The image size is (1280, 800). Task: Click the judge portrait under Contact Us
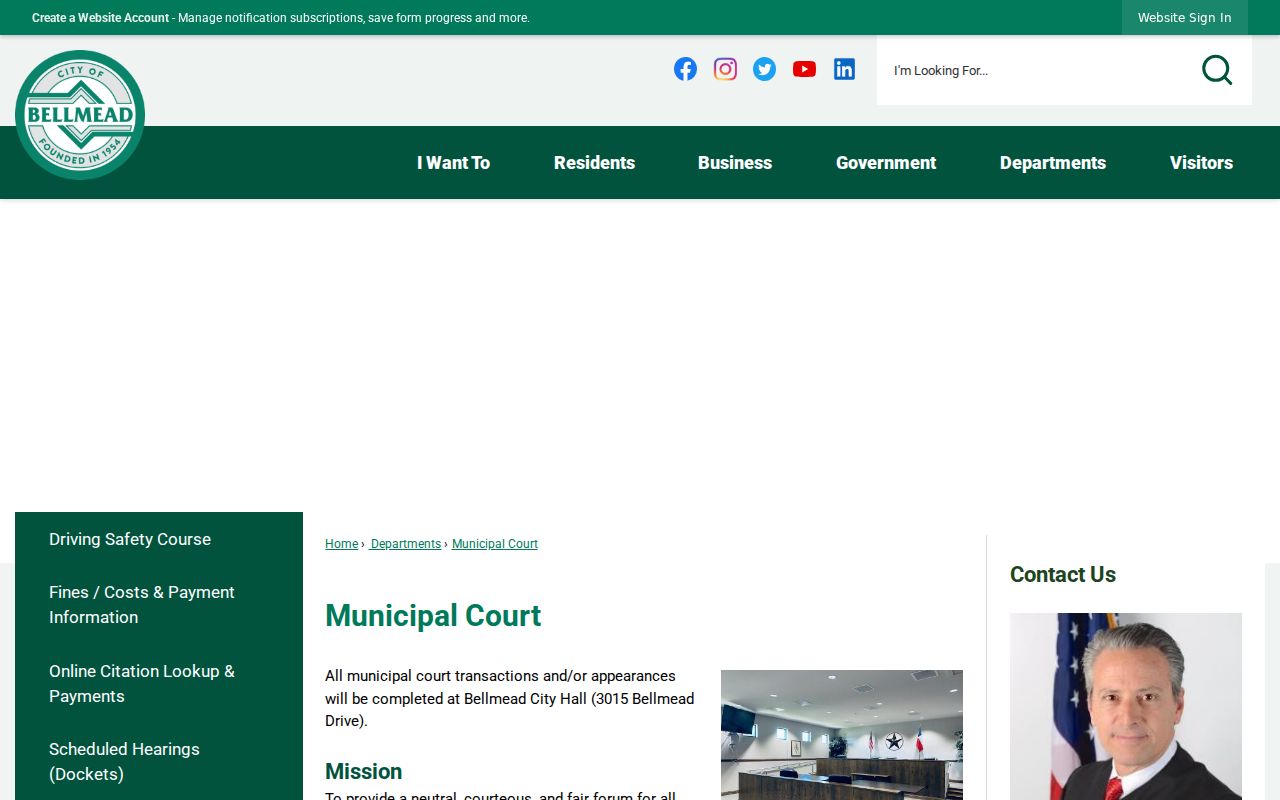point(1126,706)
